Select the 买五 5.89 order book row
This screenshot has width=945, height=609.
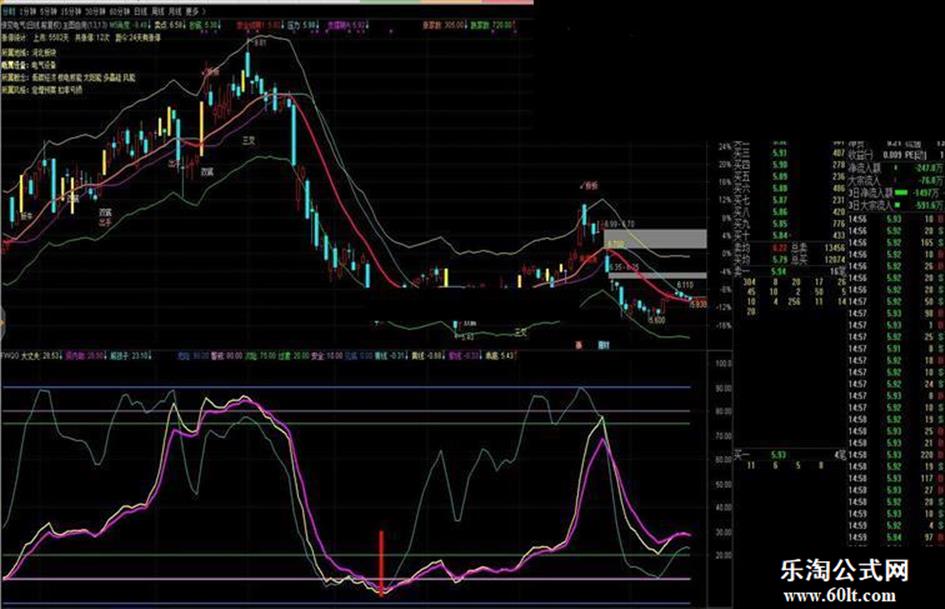click(x=791, y=177)
